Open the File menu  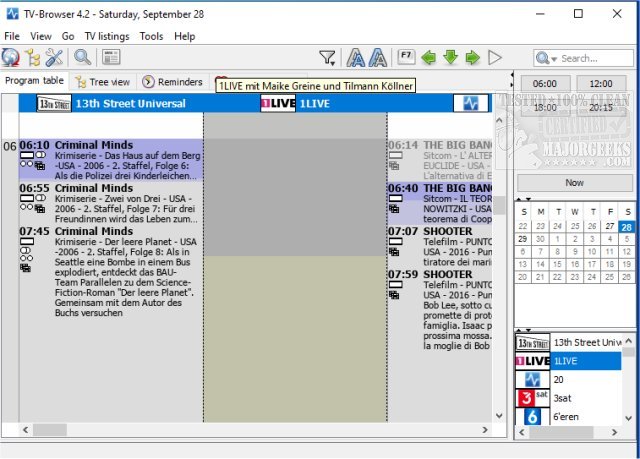click(12, 36)
